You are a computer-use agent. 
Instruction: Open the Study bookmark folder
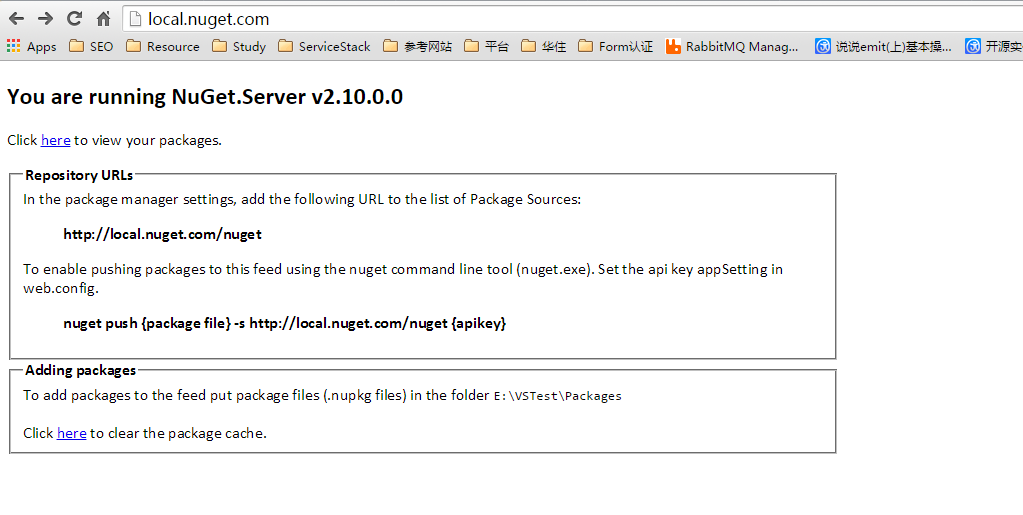tap(239, 46)
